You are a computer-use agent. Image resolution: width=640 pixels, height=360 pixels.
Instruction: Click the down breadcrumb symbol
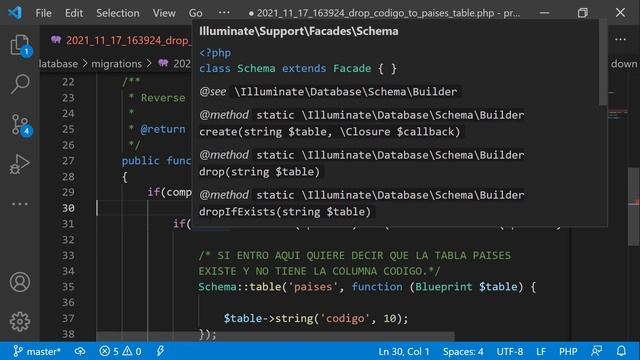click(x=624, y=64)
